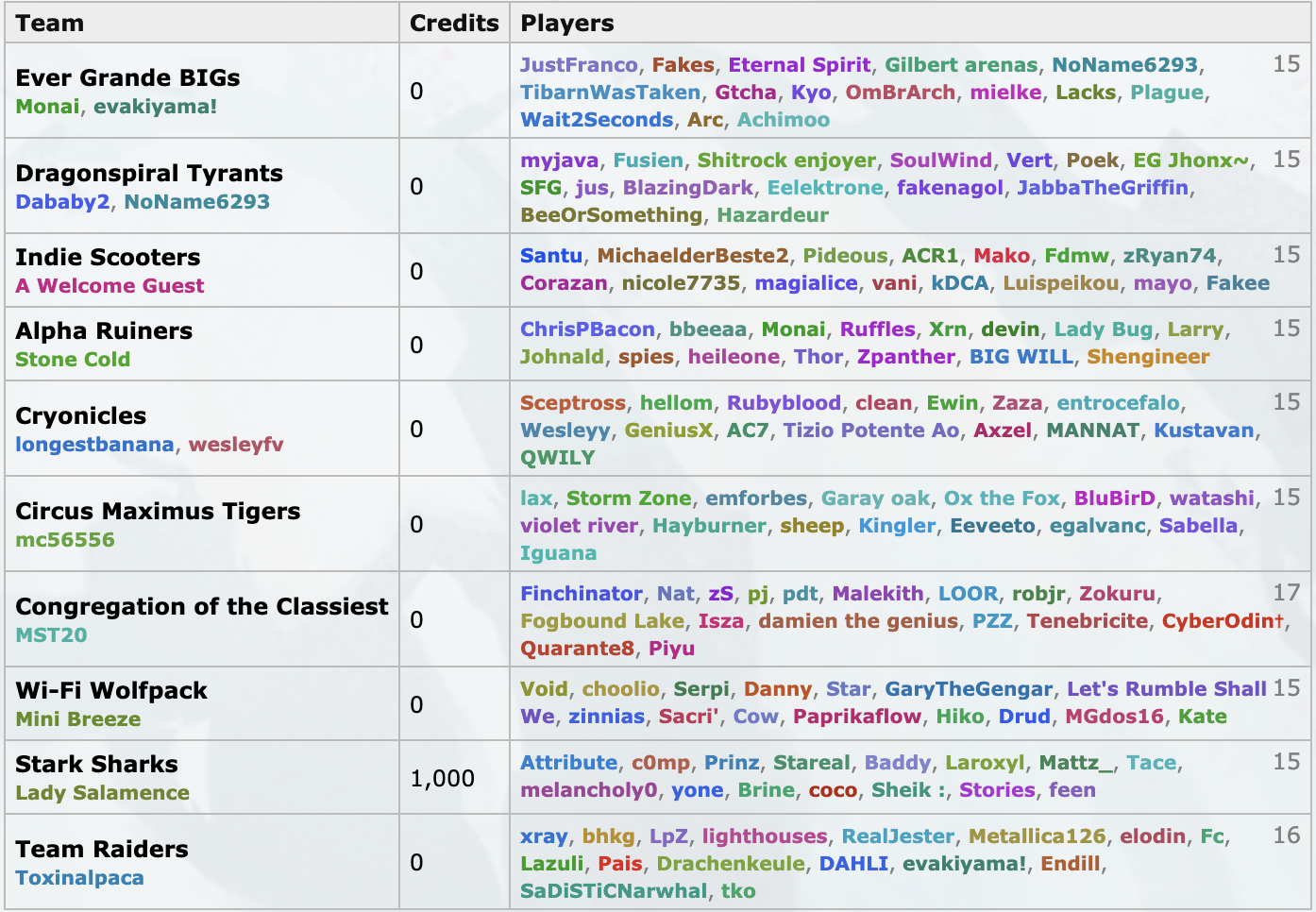
Task: Open A Welcome Guest manager profile
Action: coord(110,286)
